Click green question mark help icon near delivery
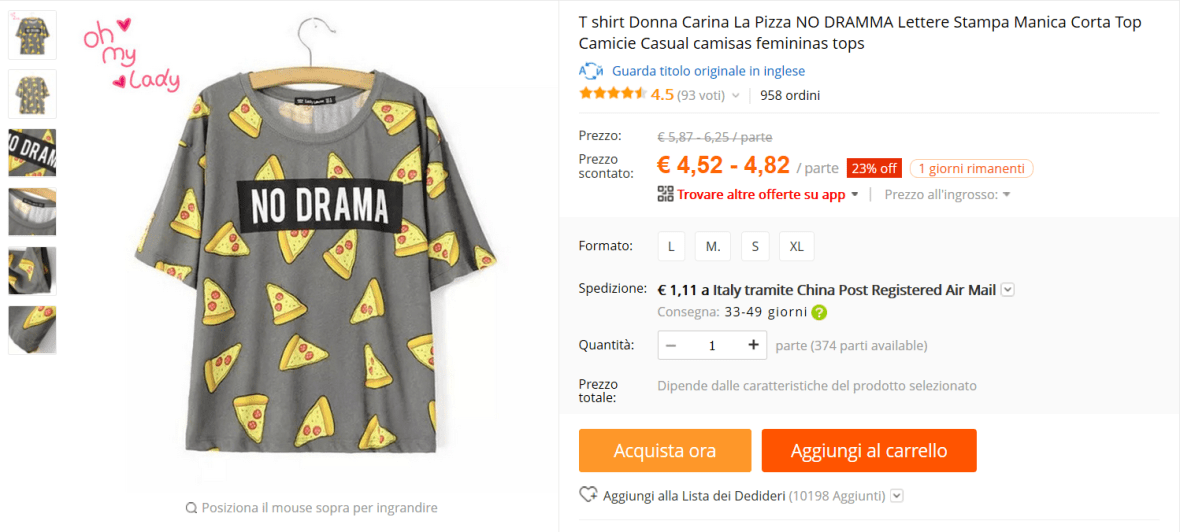The height and width of the screenshot is (532, 1180). coord(819,312)
